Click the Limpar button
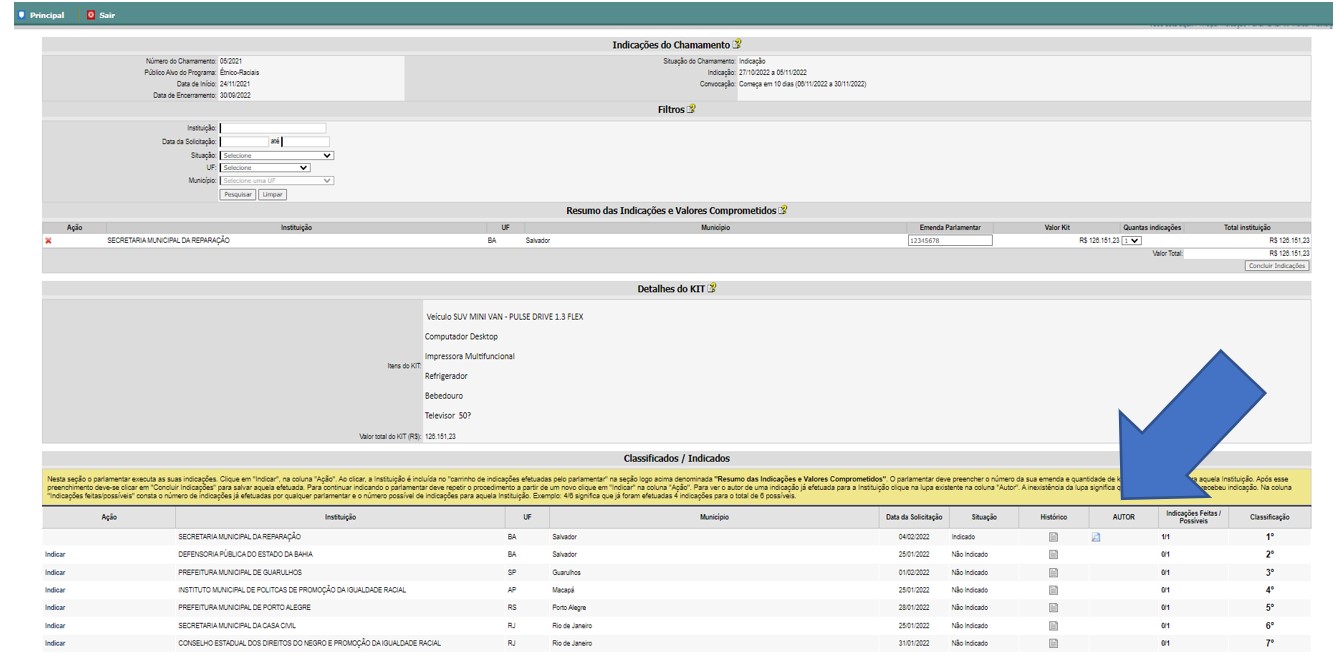The width and height of the screenshot is (1340, 656). pos(272,194)
